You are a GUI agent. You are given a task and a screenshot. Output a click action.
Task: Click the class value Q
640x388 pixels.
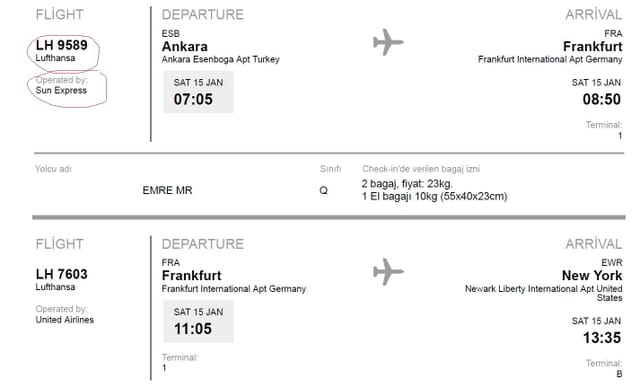[324, 190]
